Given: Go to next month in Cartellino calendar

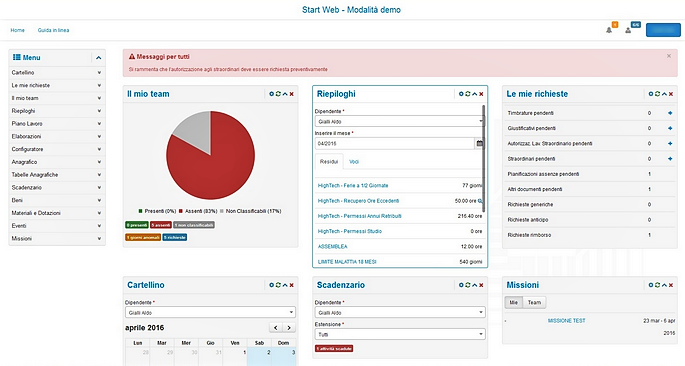Looking at the screenshot, I should pyautogui.click(x=289, y=328).
